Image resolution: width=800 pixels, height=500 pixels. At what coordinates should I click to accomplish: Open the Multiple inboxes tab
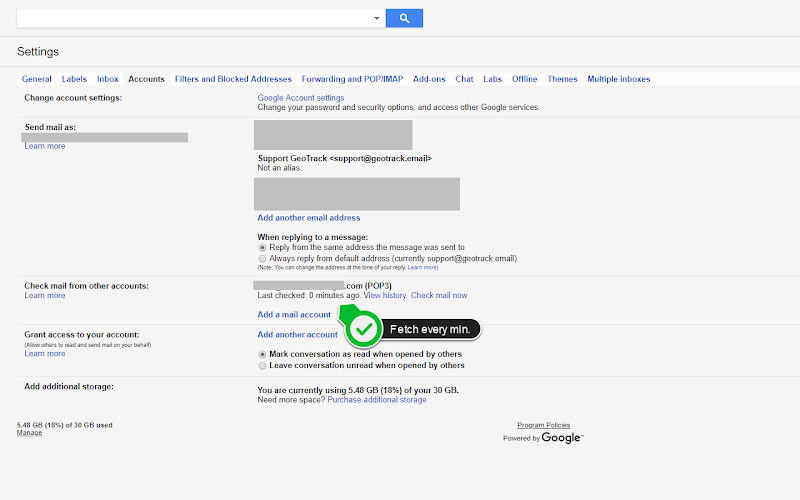pos(618,79)
